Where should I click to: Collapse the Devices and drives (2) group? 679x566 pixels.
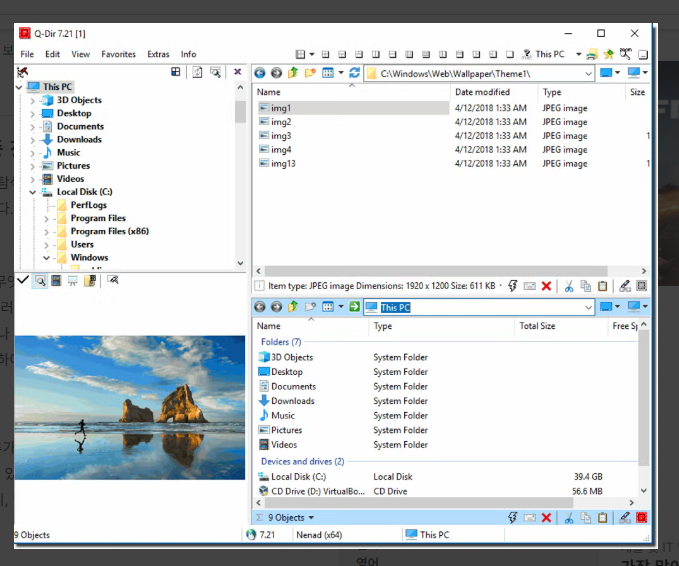pos(302,461)
